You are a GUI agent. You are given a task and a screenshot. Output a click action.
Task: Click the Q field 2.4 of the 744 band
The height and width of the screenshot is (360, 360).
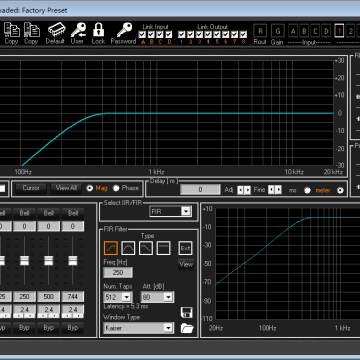click(73, 309)
